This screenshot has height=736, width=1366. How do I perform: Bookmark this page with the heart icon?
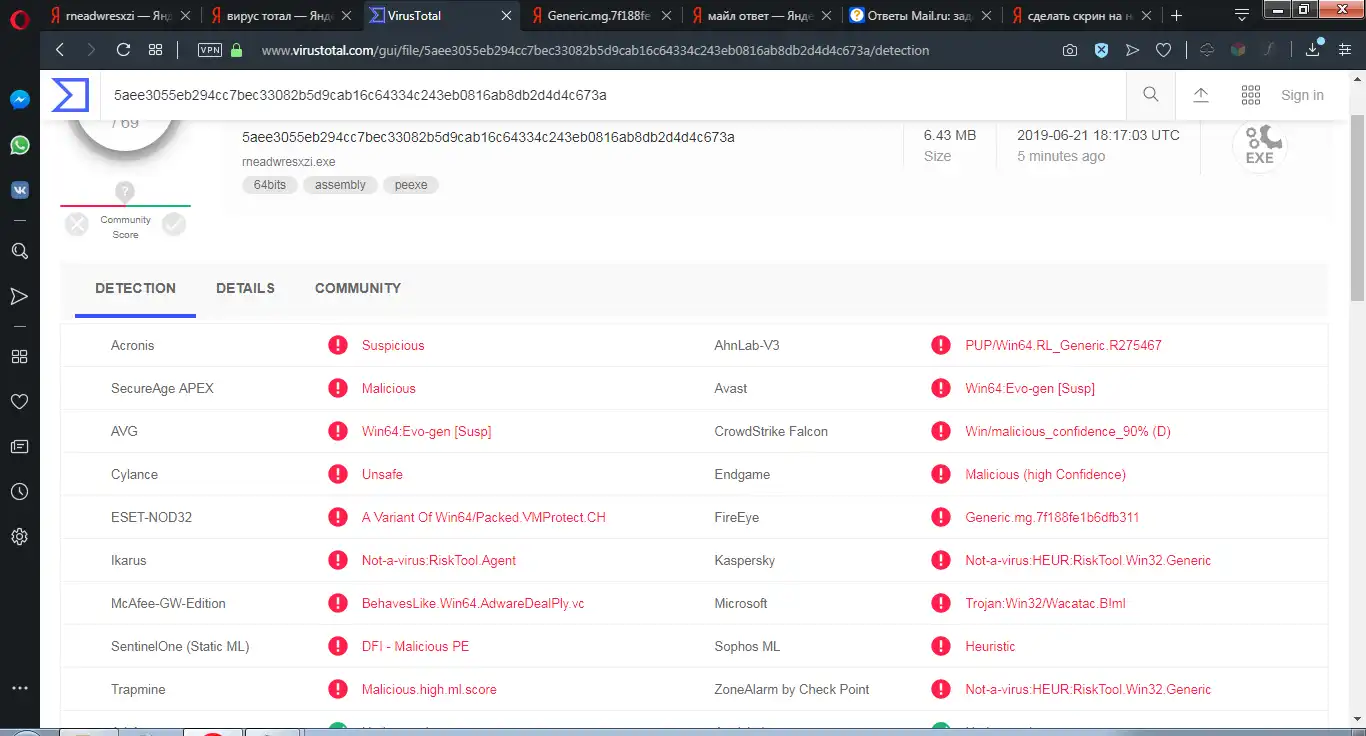(1163, 50)
